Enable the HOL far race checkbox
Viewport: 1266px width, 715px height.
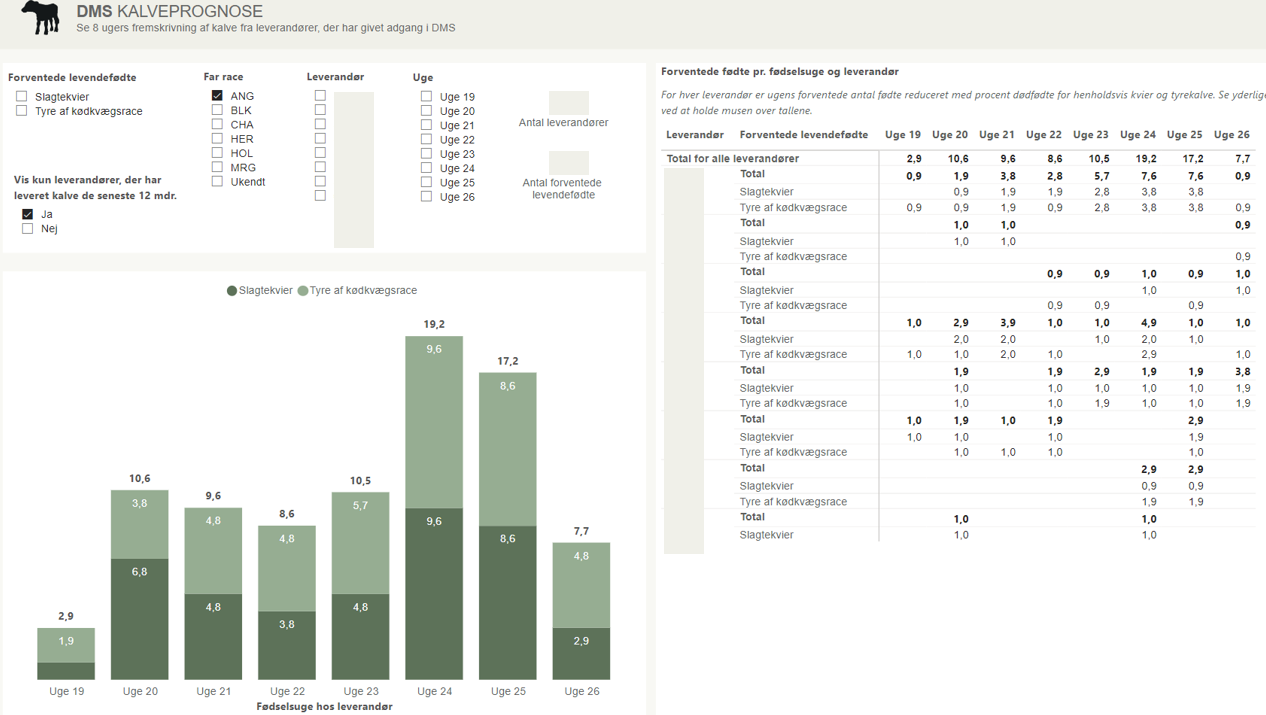coord(217,153)
